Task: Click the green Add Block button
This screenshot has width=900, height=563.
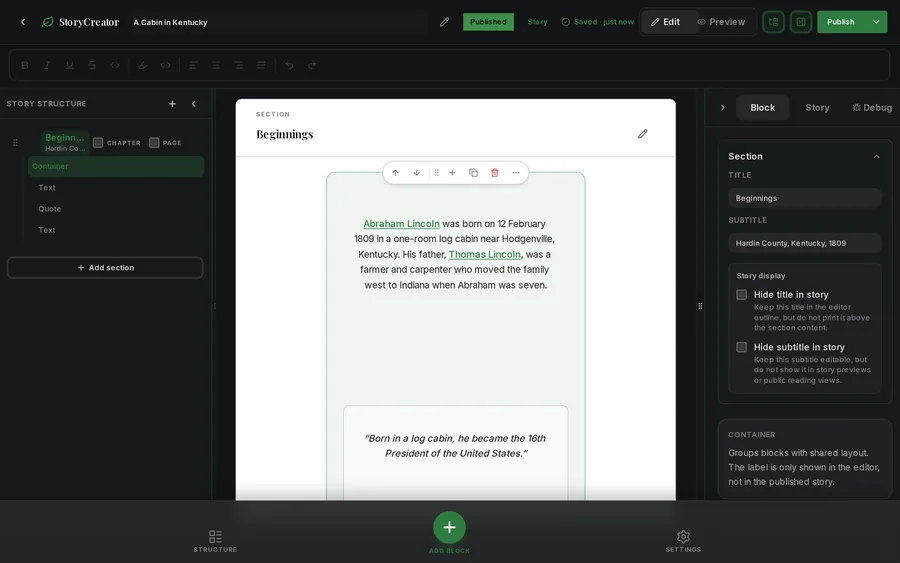Action: (x=449, y=527)
